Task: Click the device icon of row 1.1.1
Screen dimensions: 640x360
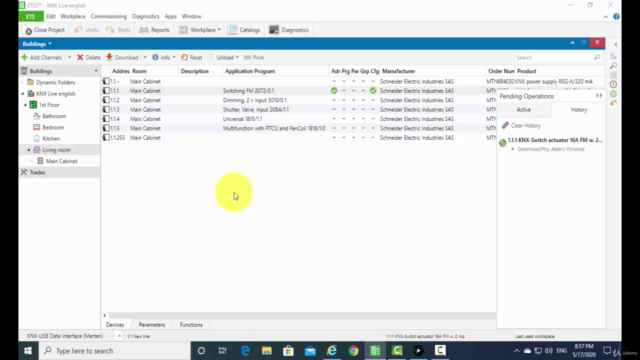Action: point(106,91)
